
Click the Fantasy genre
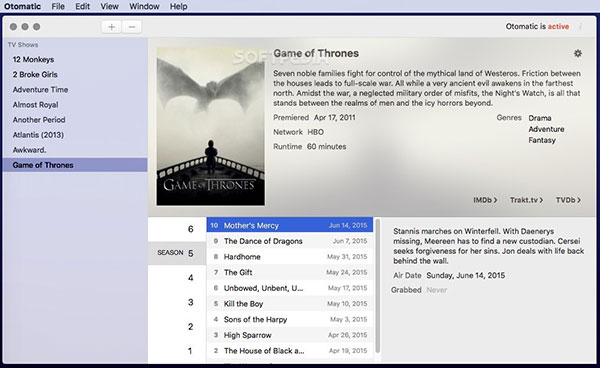[x=542, y=140]
